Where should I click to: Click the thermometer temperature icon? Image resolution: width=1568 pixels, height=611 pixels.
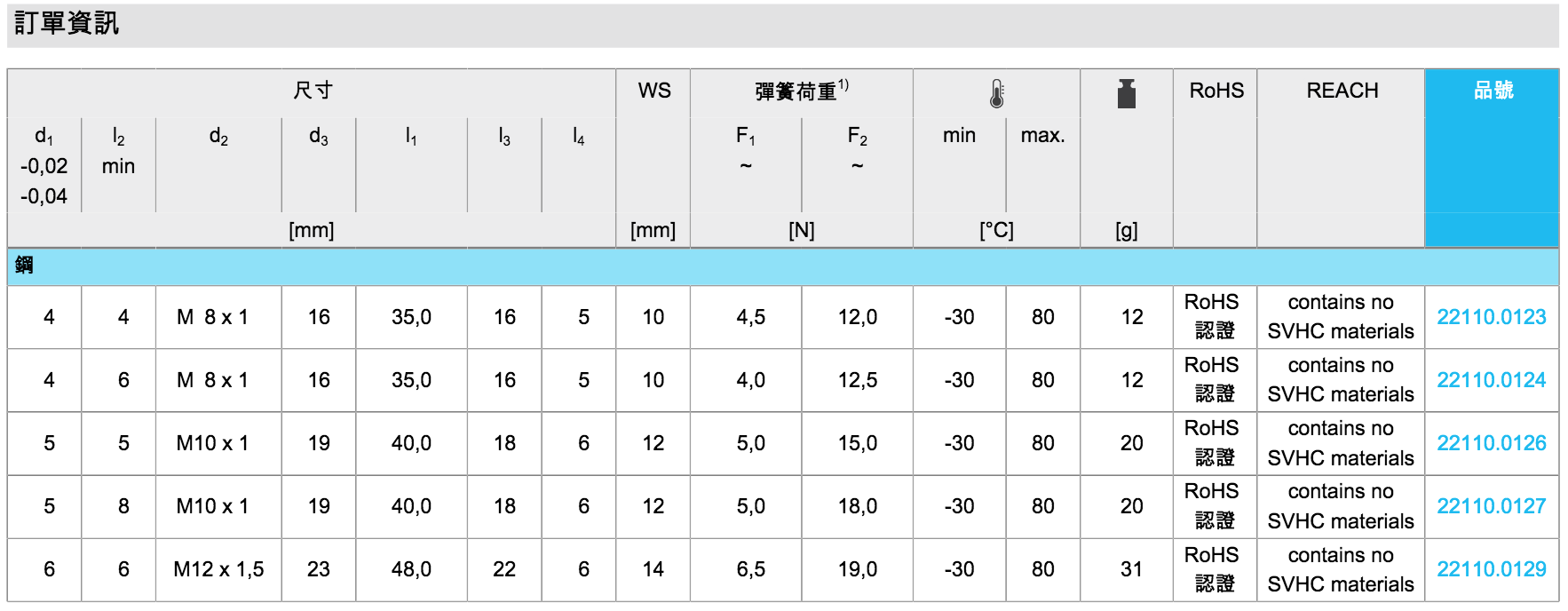[996, 92]
